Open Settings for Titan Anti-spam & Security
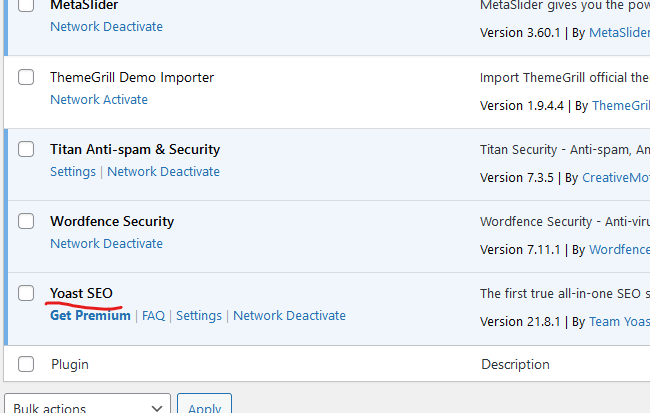 (73, 172)
